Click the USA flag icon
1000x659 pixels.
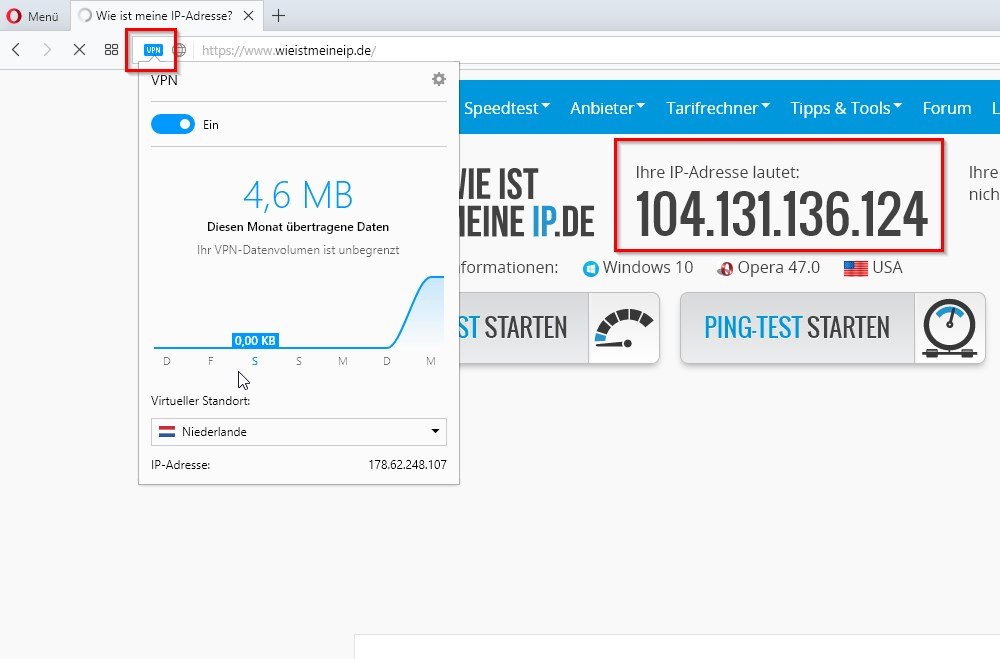[x=855, y=269]
